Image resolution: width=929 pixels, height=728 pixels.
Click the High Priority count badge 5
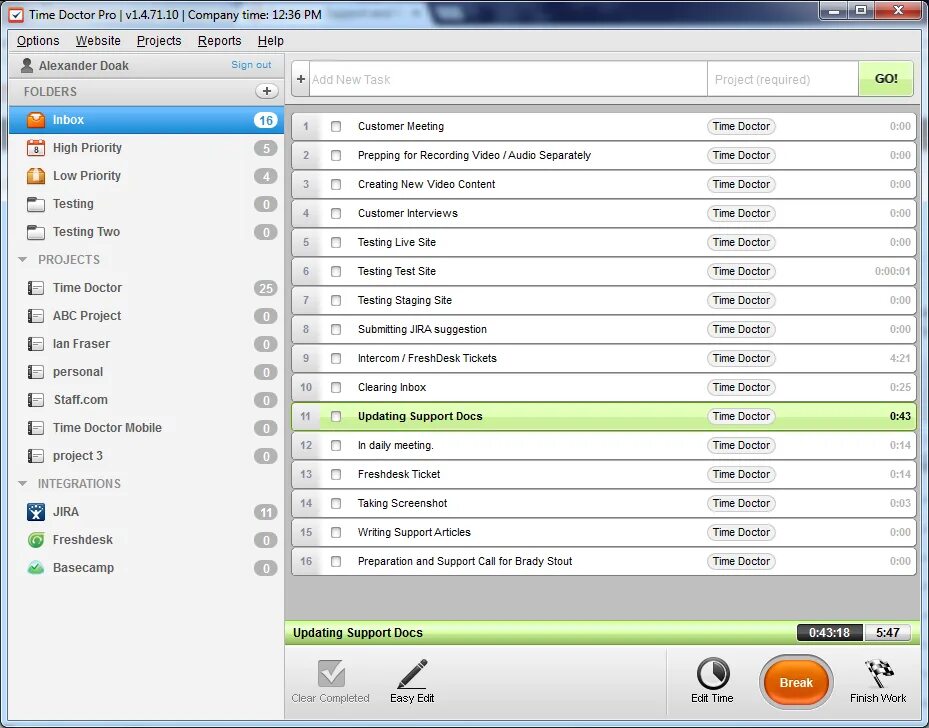(266, 148)
